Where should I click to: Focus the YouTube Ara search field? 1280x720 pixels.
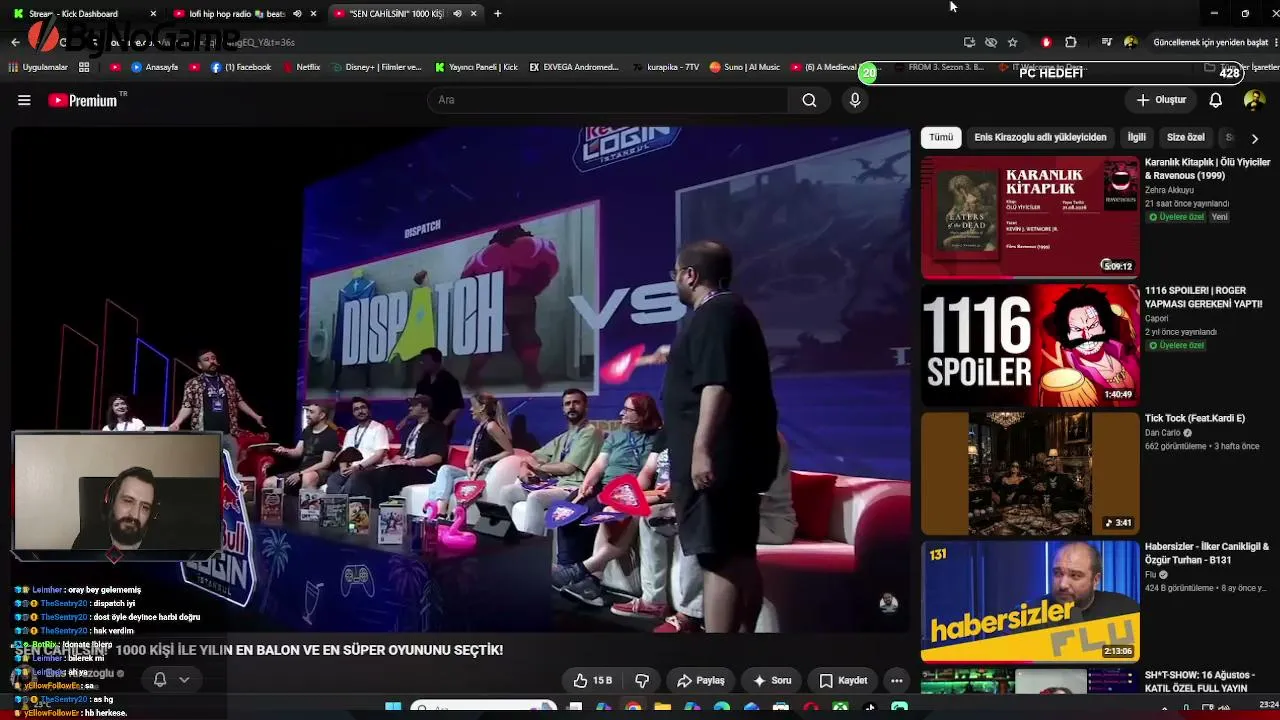click(607, 100)
